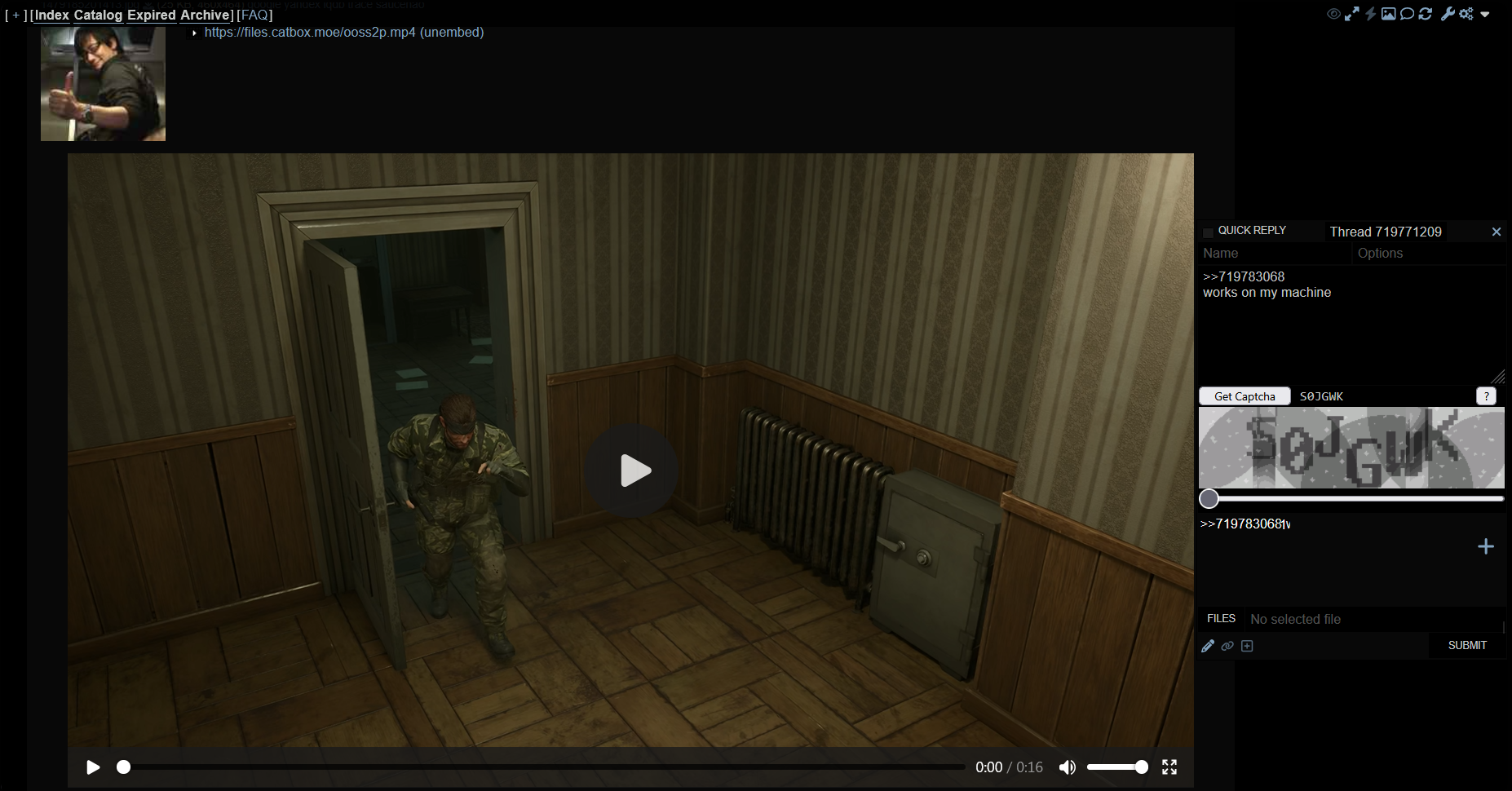Image resolution: width=1512 pixels, height=791 pixels.
Task: Click the 'No selected file' text
Action: coord(1295,619)
